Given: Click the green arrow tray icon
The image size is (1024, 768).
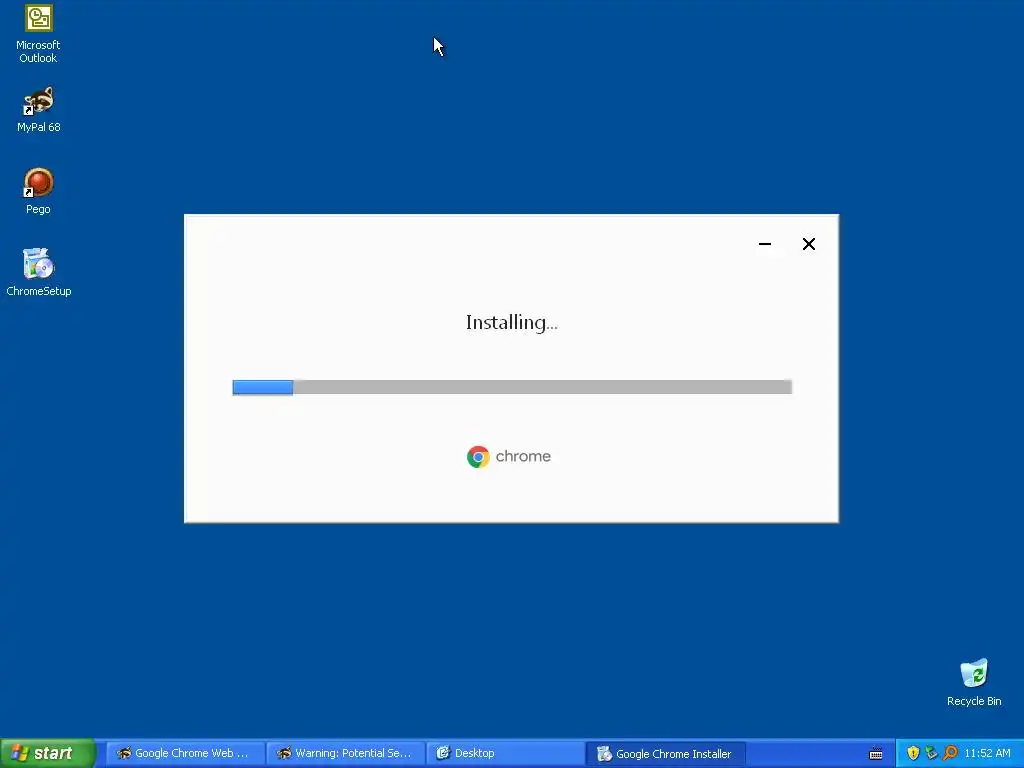Looking at the screenshot, I should point(931,753).
